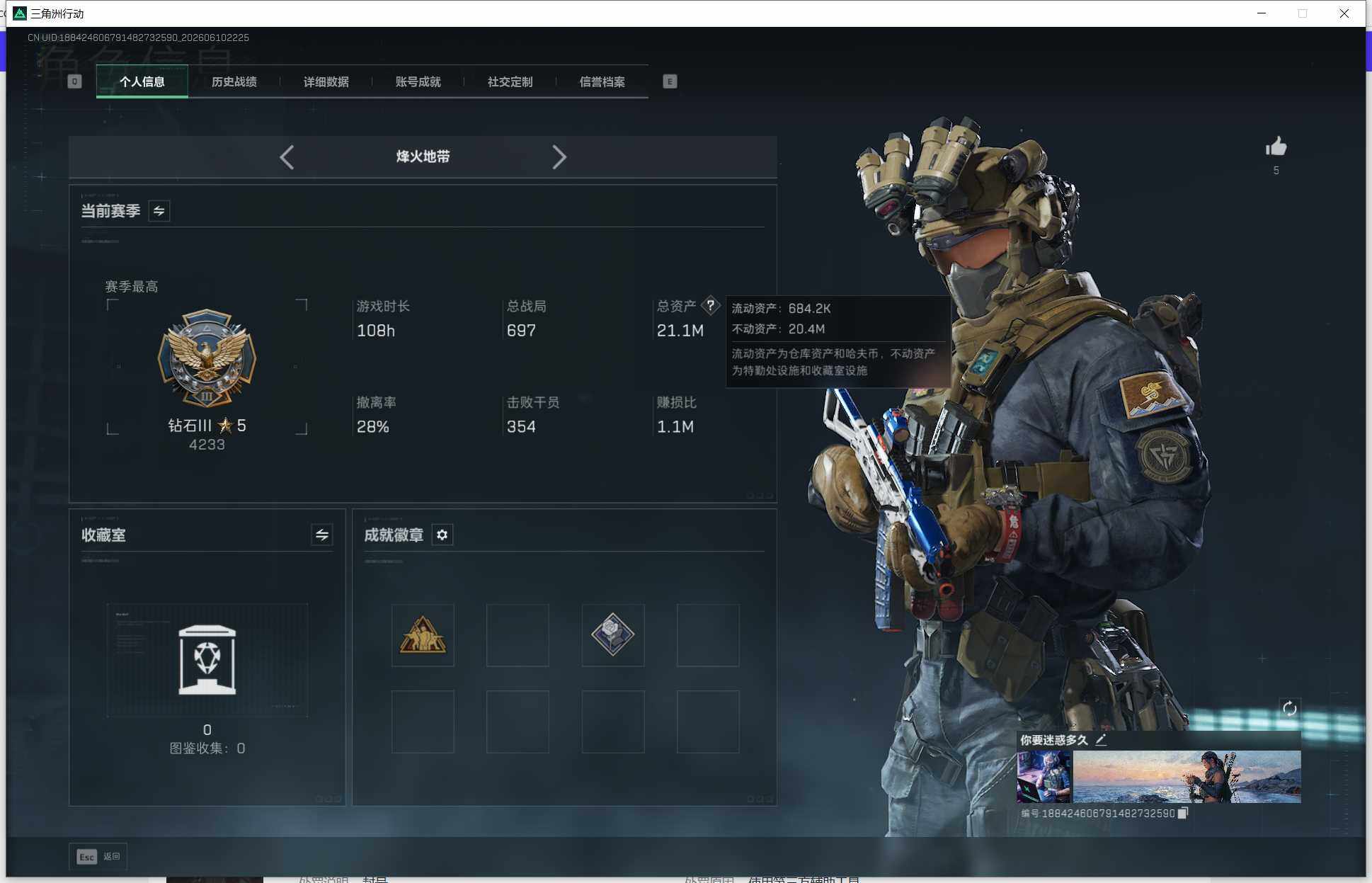Click the 游戏时长 value 108h

click(x=376, y=331)
